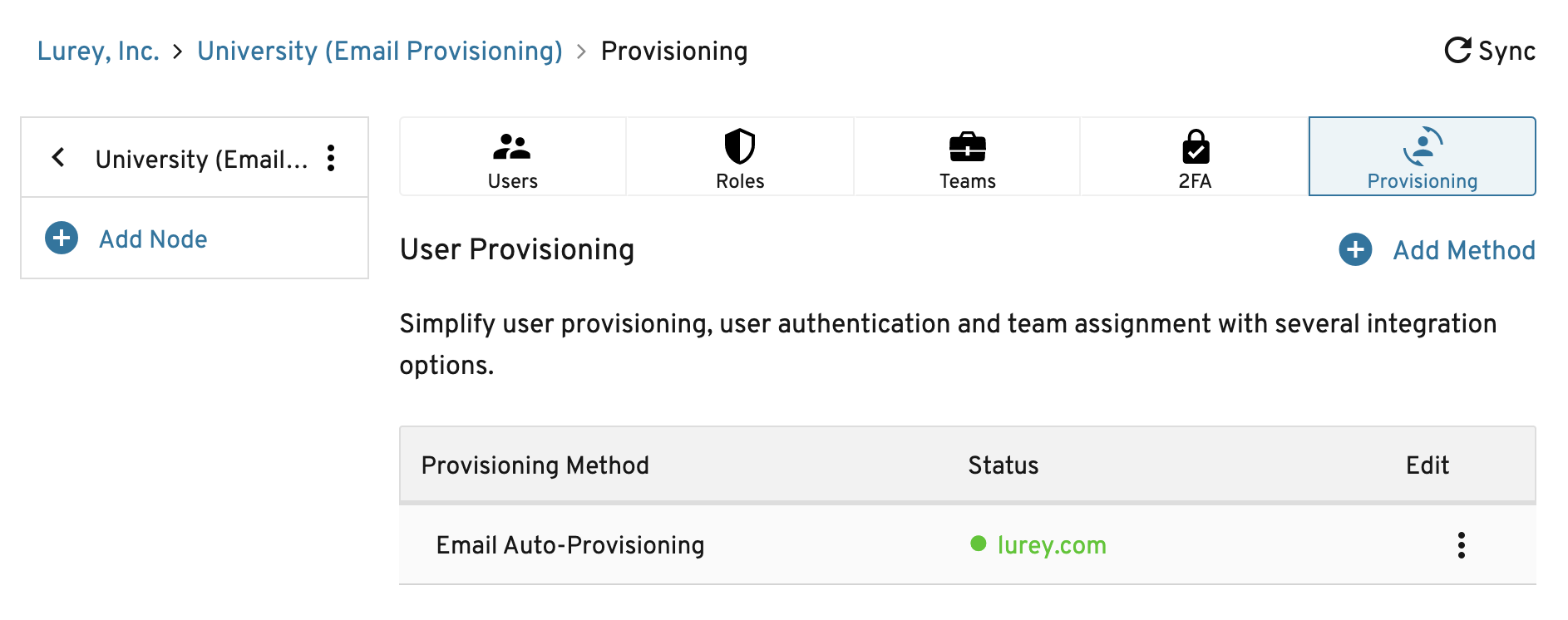
Task: Click the Status column header
Action: [x=1003, y=465]
